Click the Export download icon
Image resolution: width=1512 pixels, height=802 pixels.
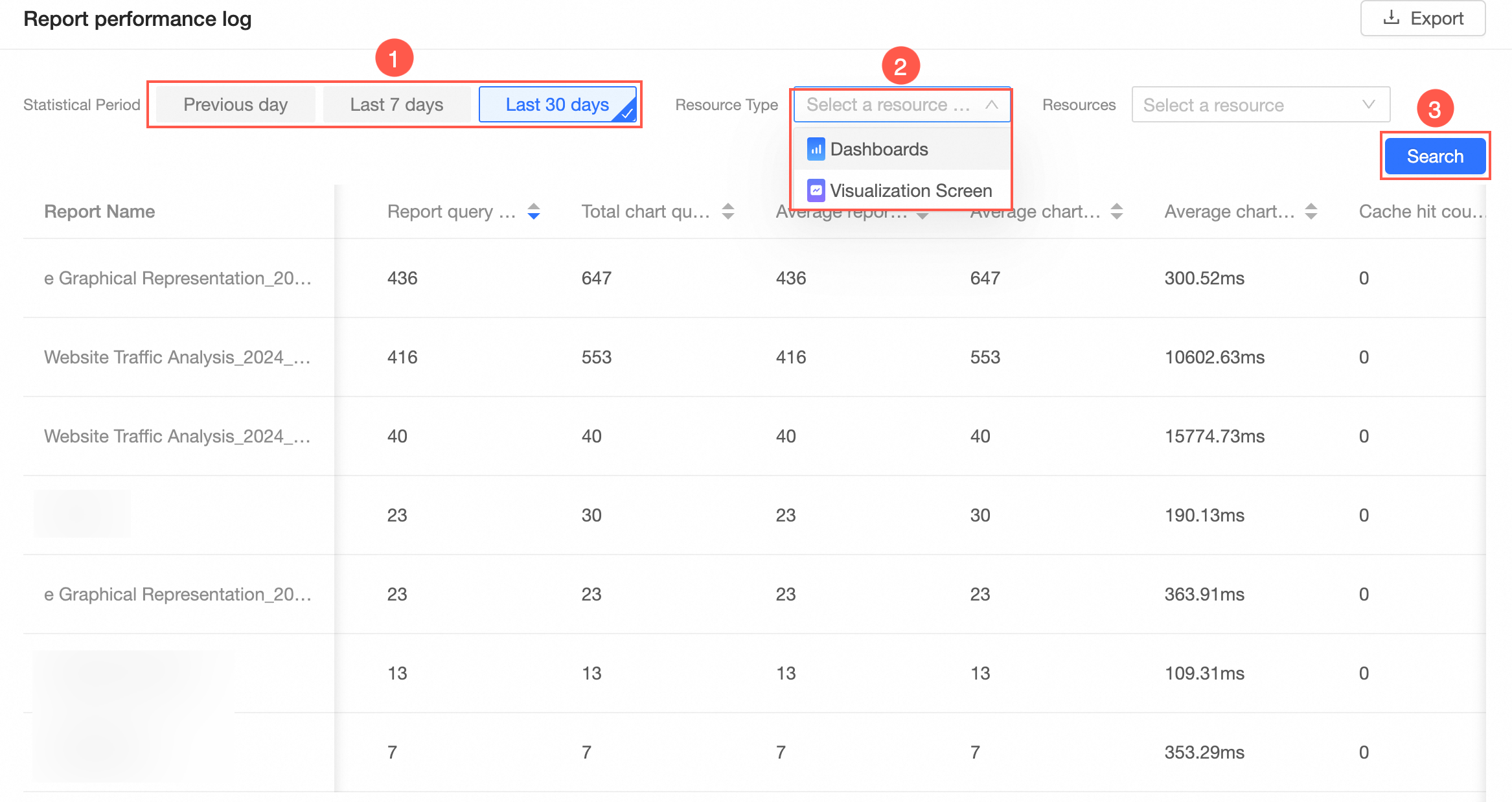click(1392, 17)
